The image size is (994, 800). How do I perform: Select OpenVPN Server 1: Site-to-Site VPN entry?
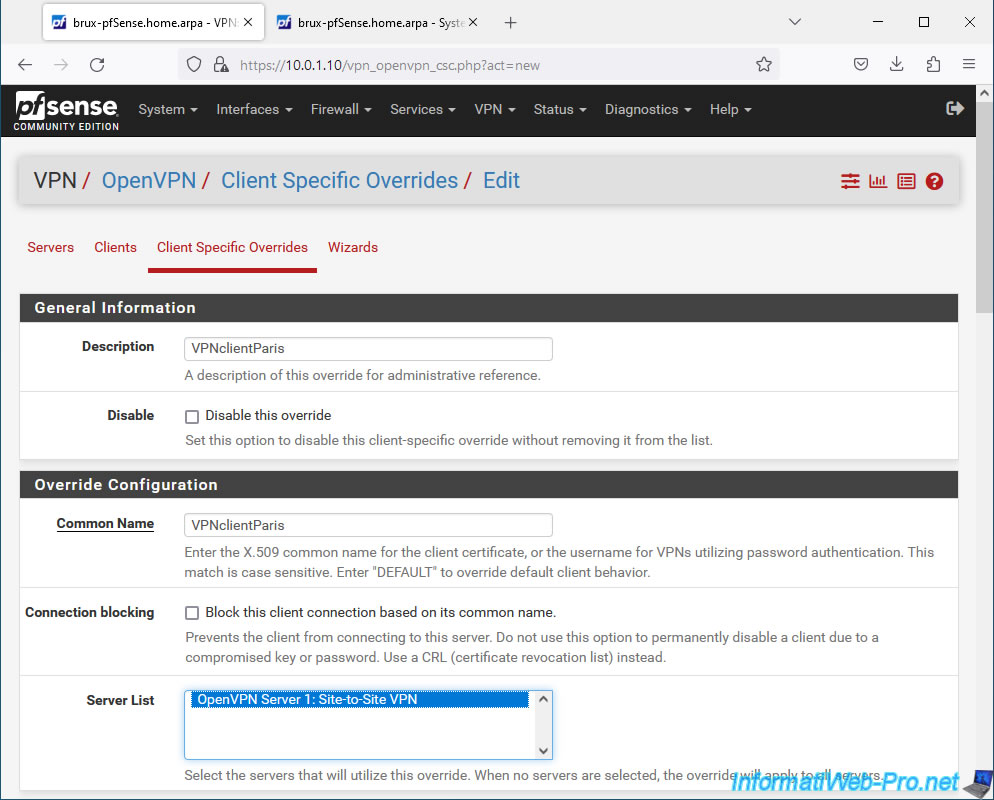click(359, 700)
